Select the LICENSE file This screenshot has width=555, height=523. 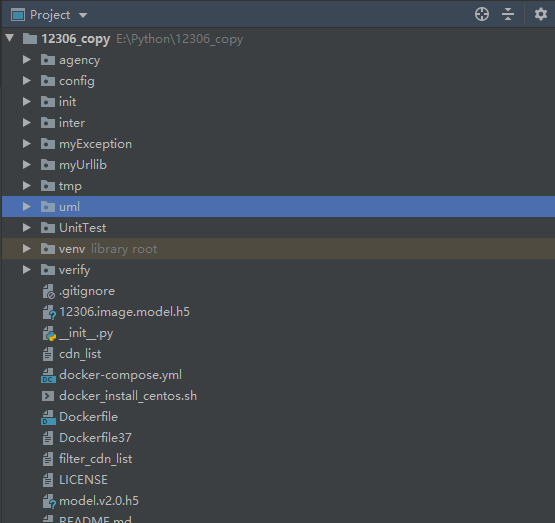point(83,480)
